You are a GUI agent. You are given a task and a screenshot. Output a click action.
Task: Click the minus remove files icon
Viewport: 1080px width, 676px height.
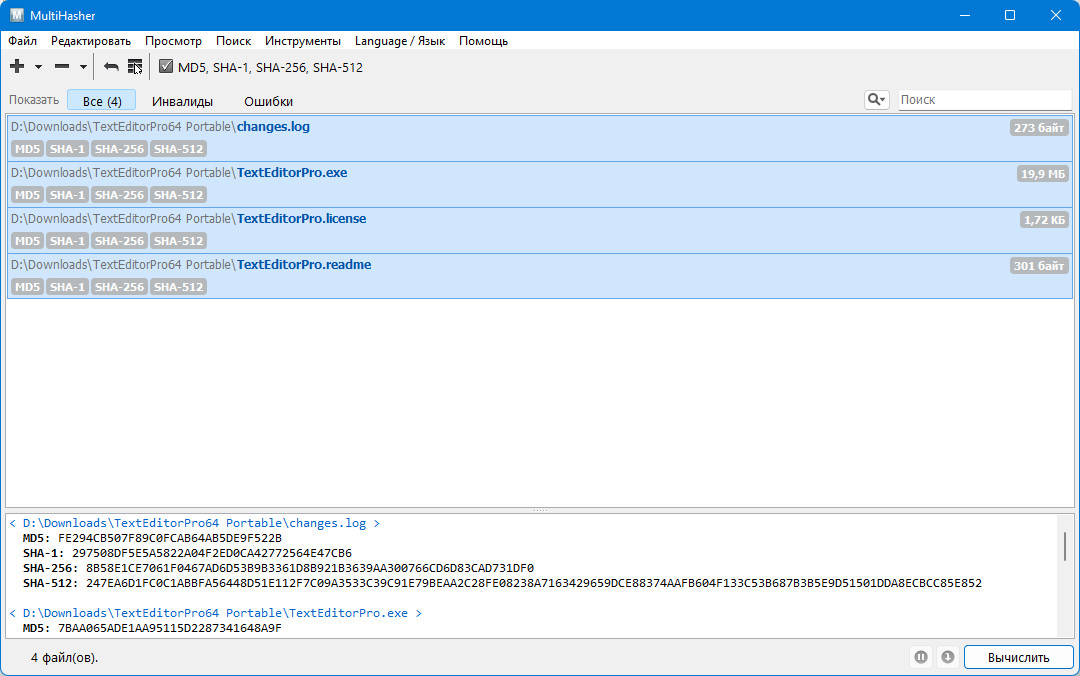tap(62, 66)
